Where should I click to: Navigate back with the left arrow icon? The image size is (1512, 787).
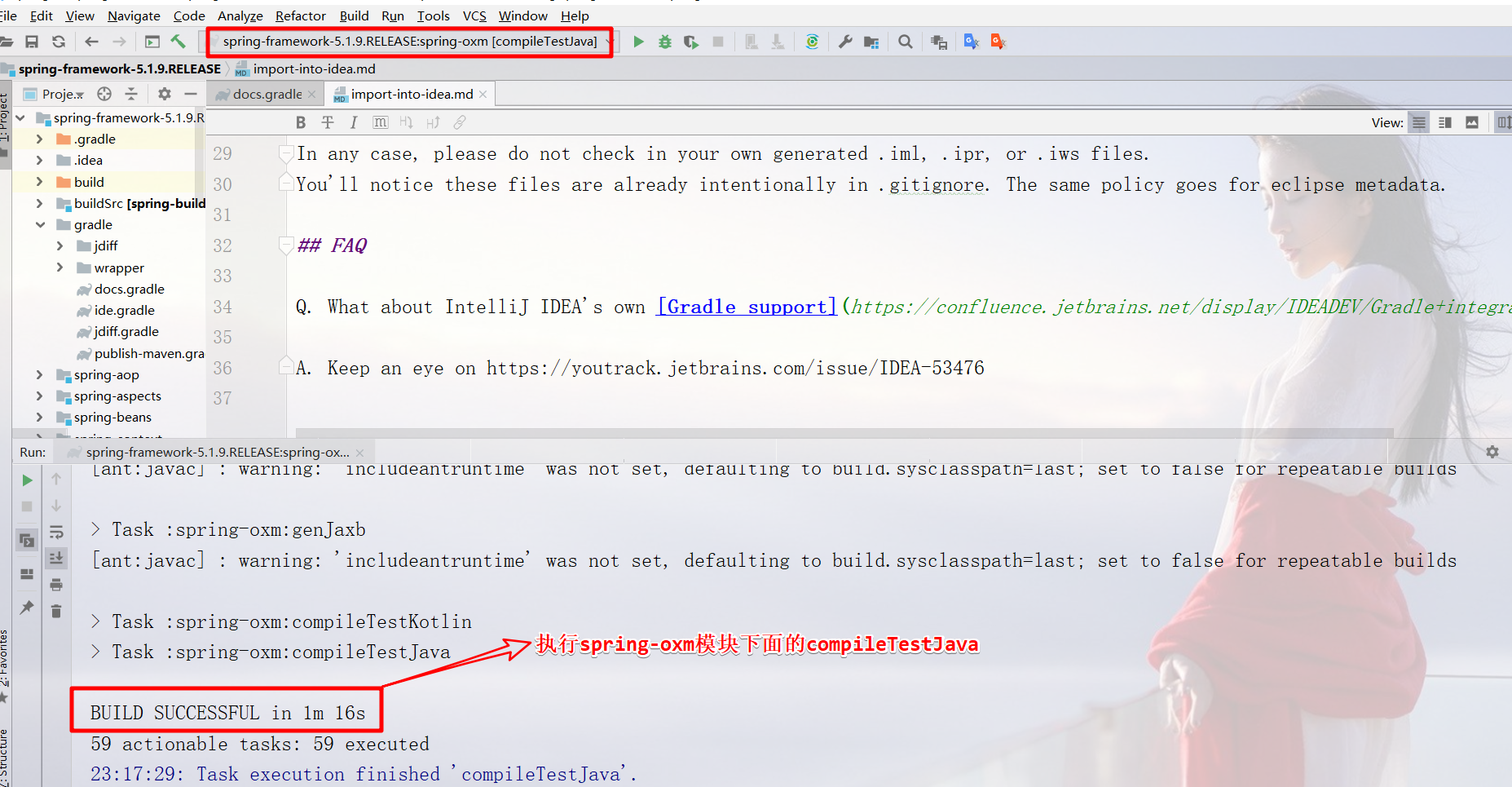(91, 42)
